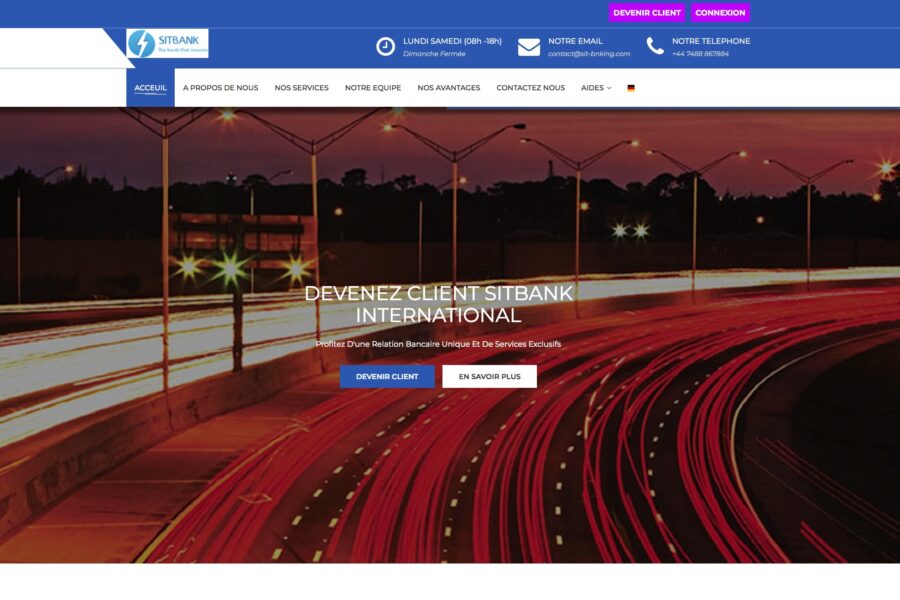Click EN SAVOIR PLUS button
Viewport: 900px width, 600px height.
490,377
